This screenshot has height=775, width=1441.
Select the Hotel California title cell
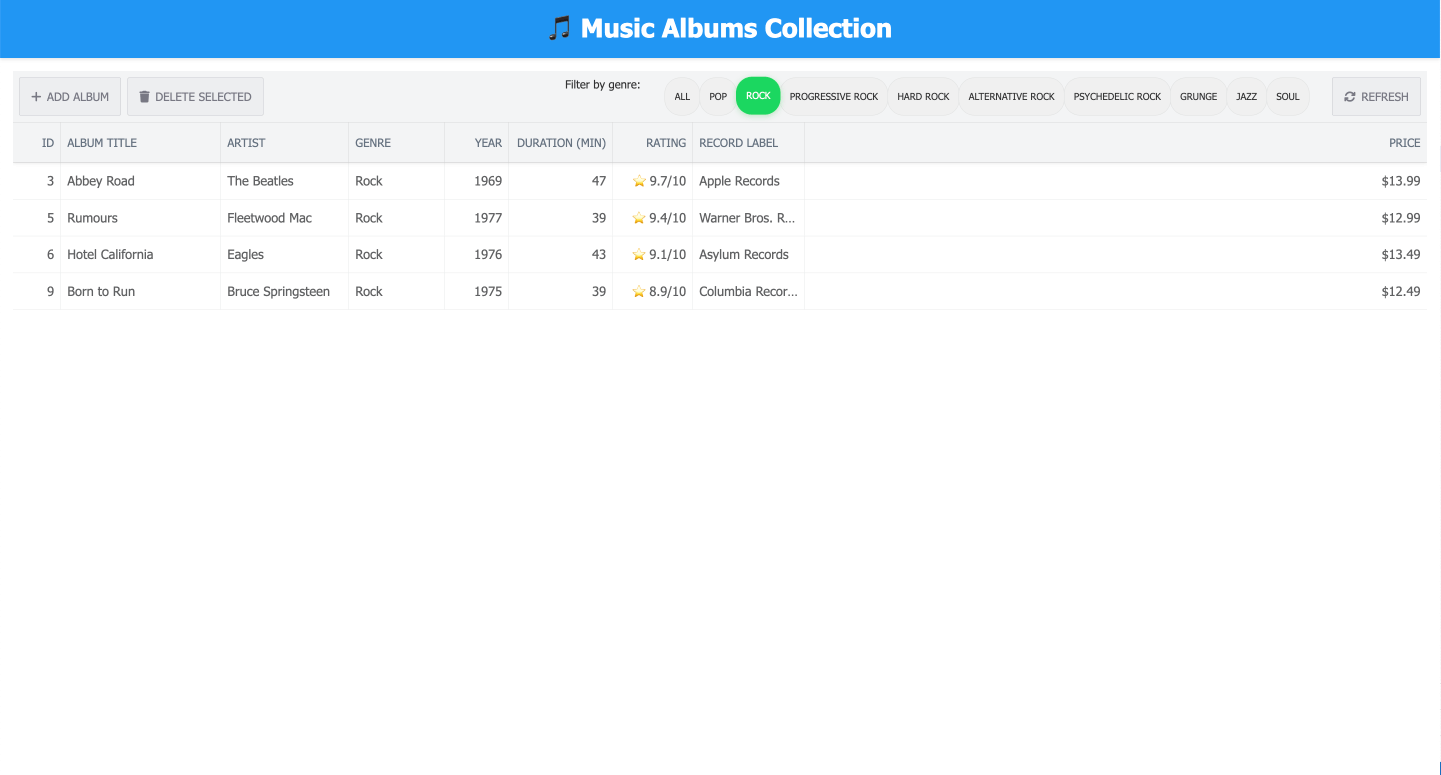point(141,255)
